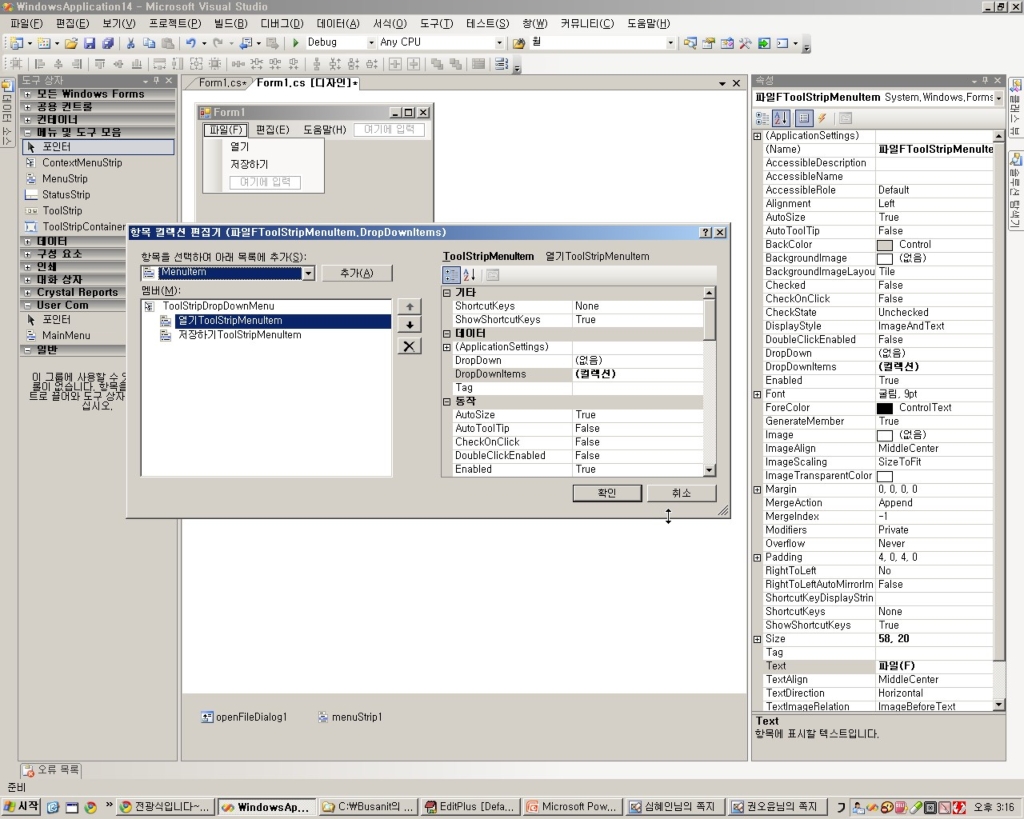Click the Open File folder icon
This screenshot has height=819, width=1024.
pyautogui.click(x=71, y=43)
